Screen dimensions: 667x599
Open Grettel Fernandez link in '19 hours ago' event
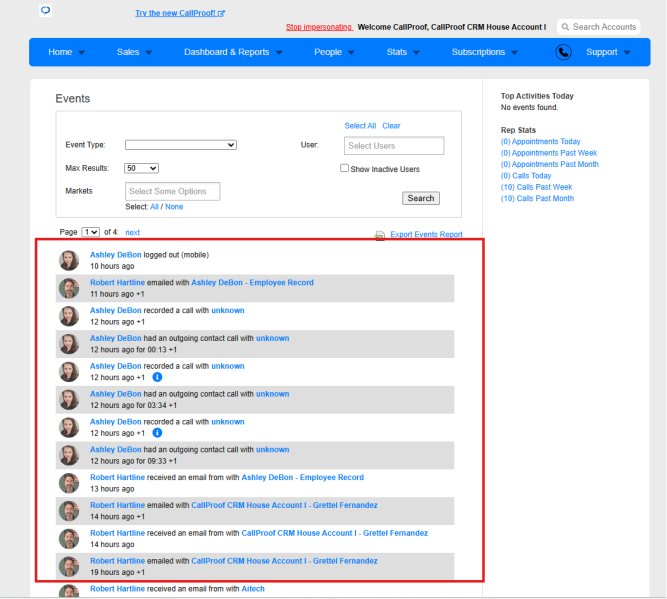coord(284,561)
